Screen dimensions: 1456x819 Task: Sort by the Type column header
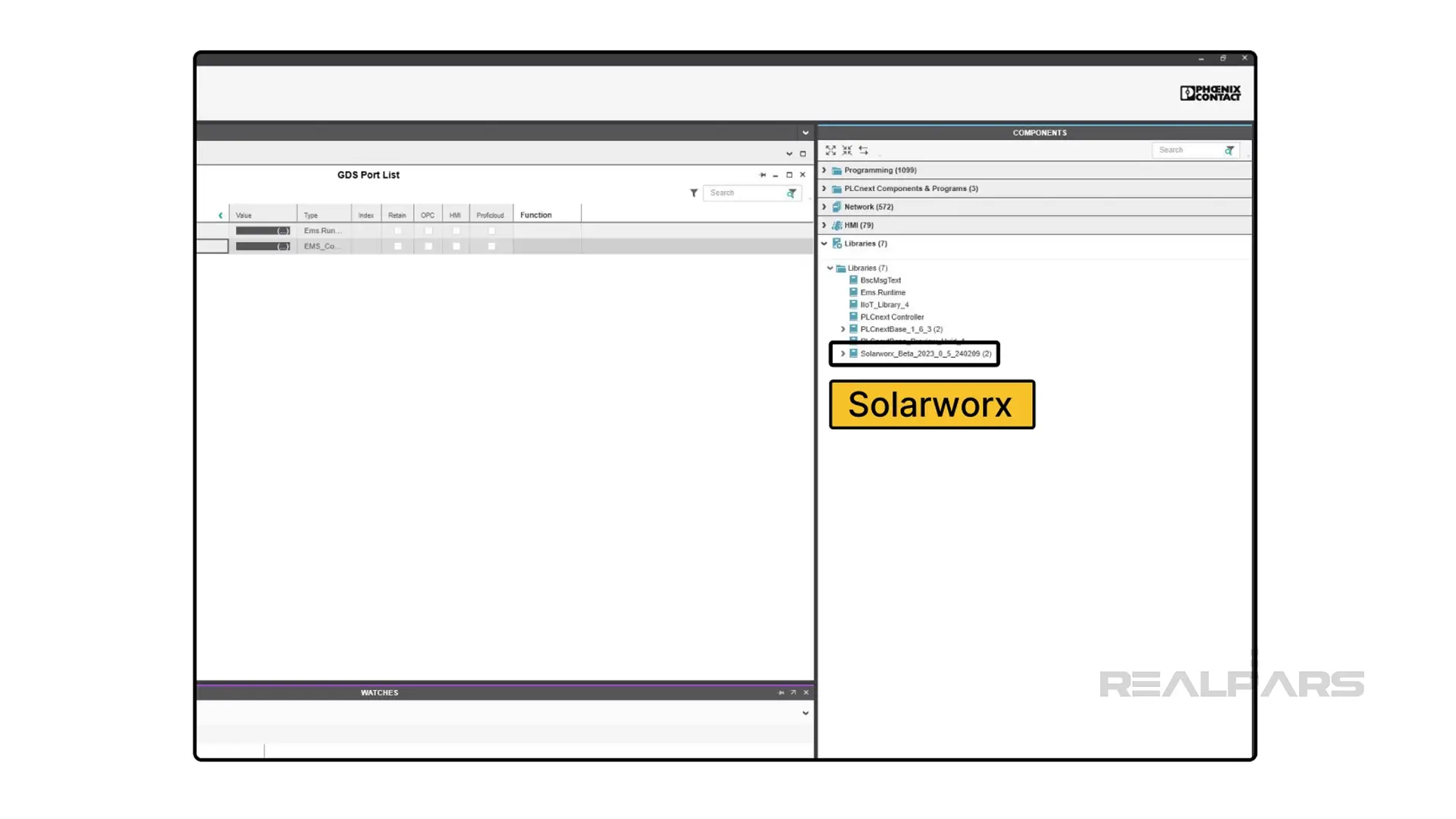click(325, 215)
